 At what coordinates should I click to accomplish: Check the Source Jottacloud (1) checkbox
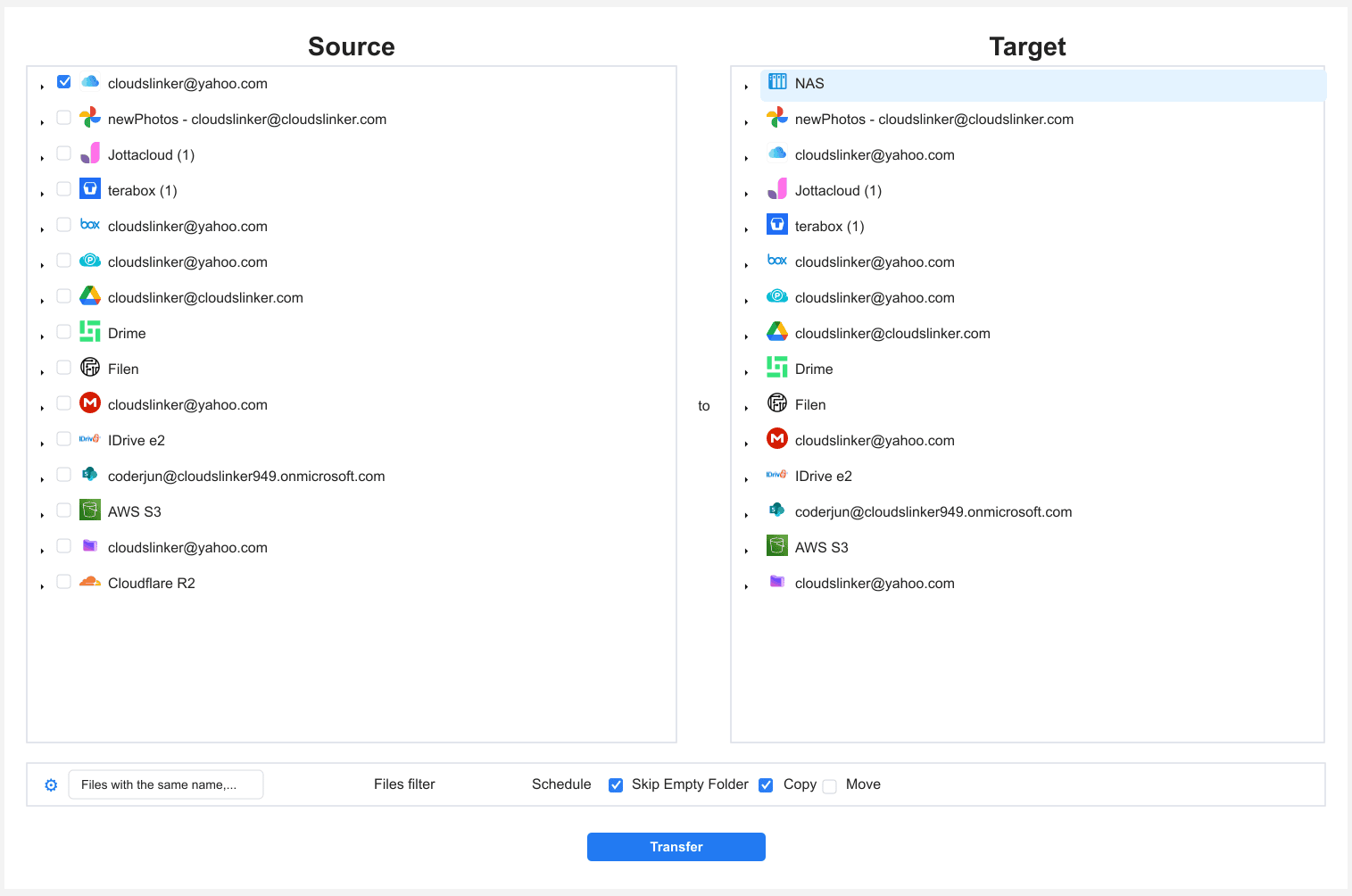64,153
